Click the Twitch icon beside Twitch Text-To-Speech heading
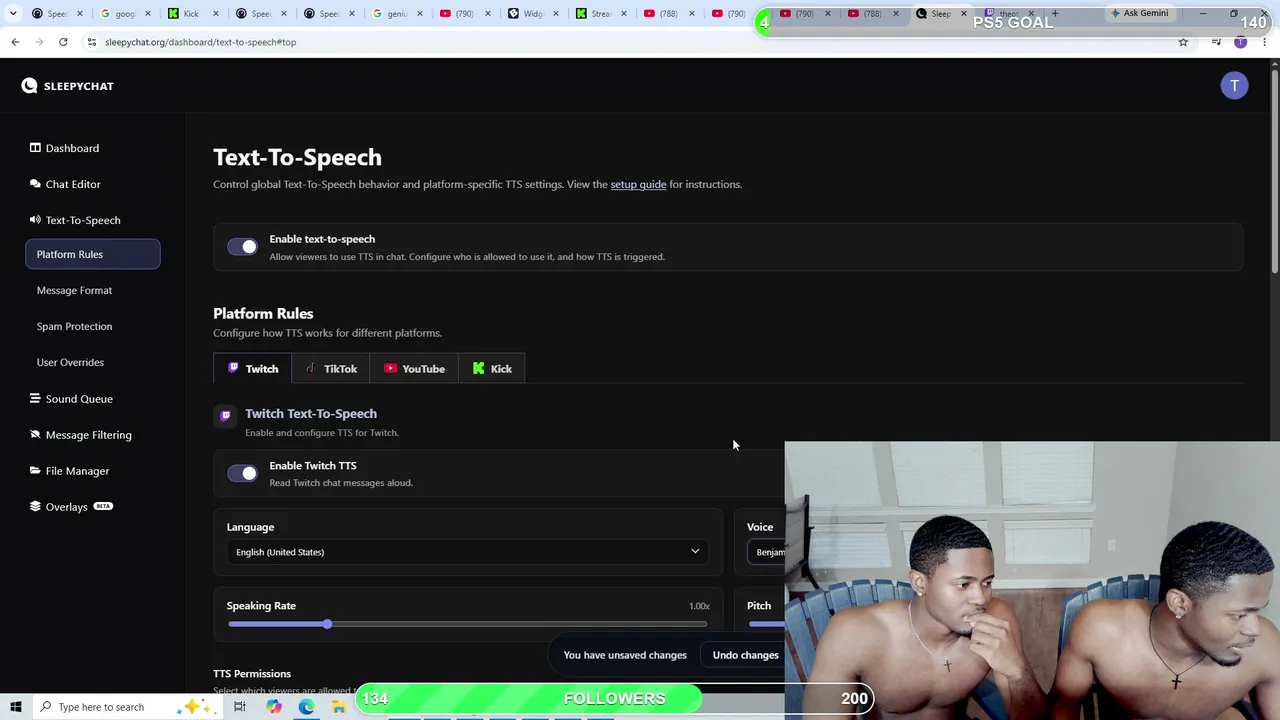Image resolution: width=1280 pixels, height=720 pixels. [x=225, y=415]
